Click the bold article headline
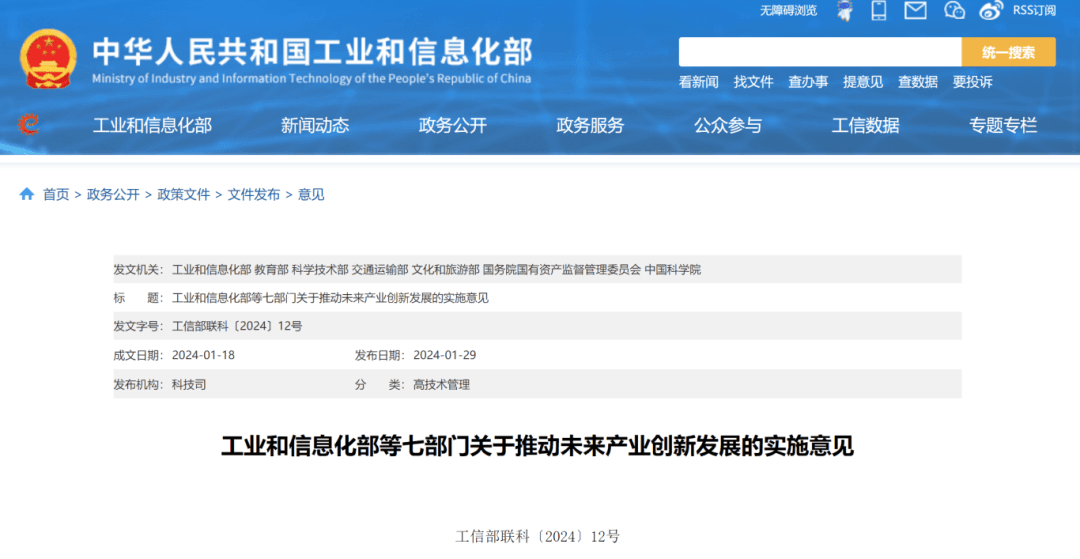The image size is (1080, 559). click(x=537, y=446)
